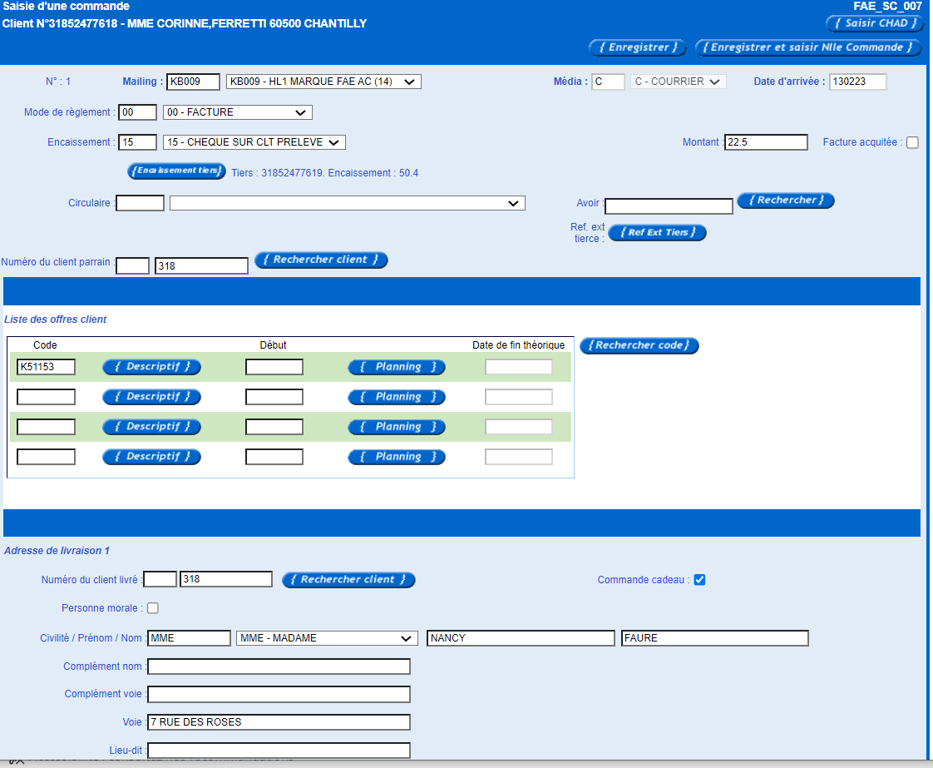Viewport: 933px width, 768px height.
Task: Click the Mailing code field KB009
Action: pyautogui.click(x=193, y=81)
